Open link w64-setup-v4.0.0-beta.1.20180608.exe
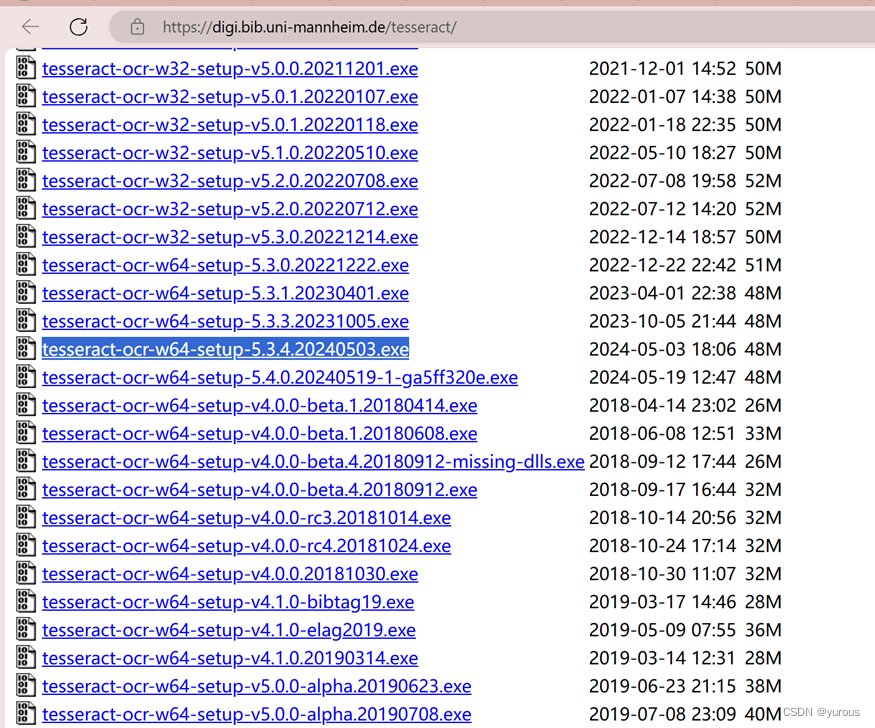 259,433
